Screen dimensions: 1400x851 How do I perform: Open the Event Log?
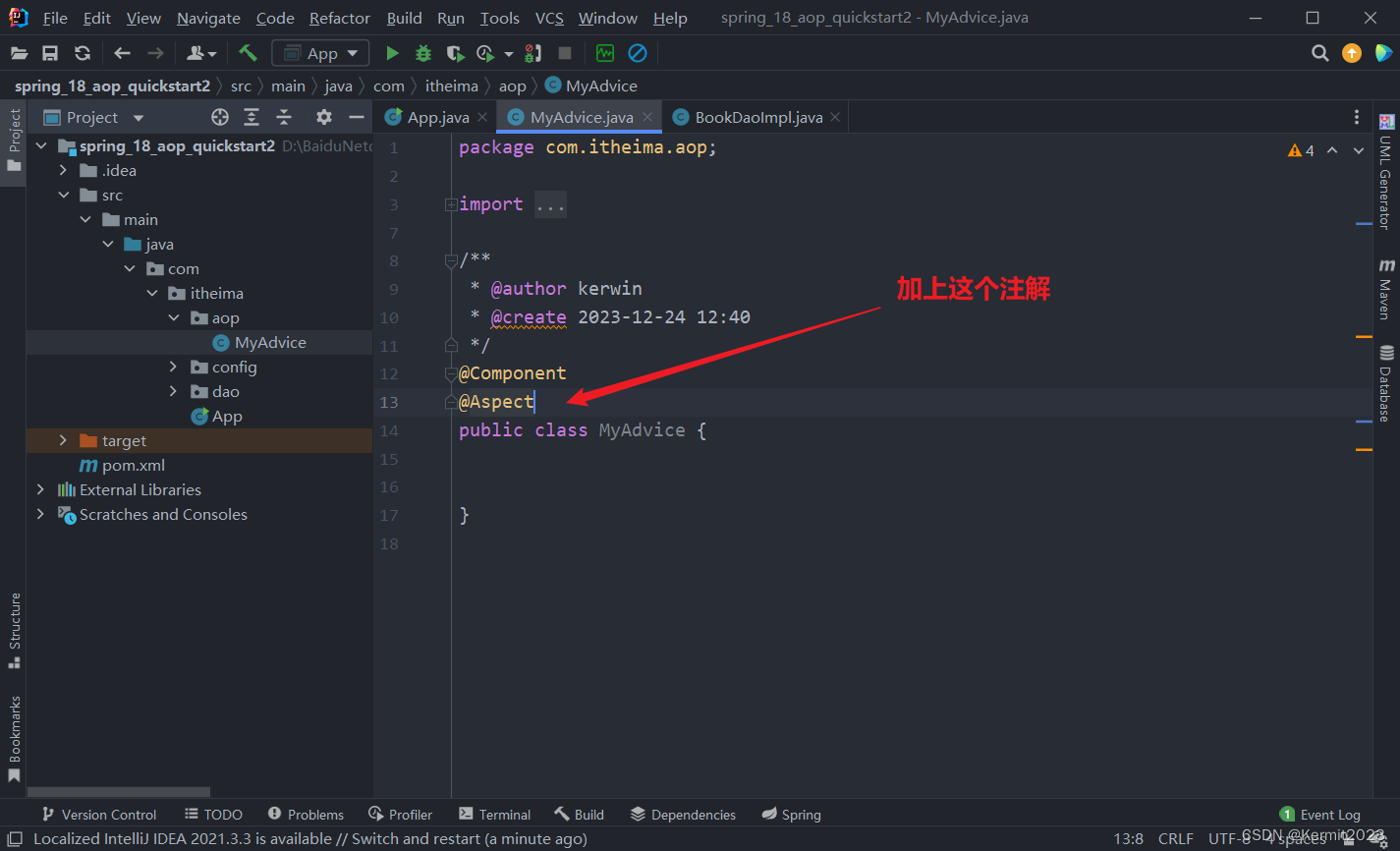click(x=1320, y=815)
